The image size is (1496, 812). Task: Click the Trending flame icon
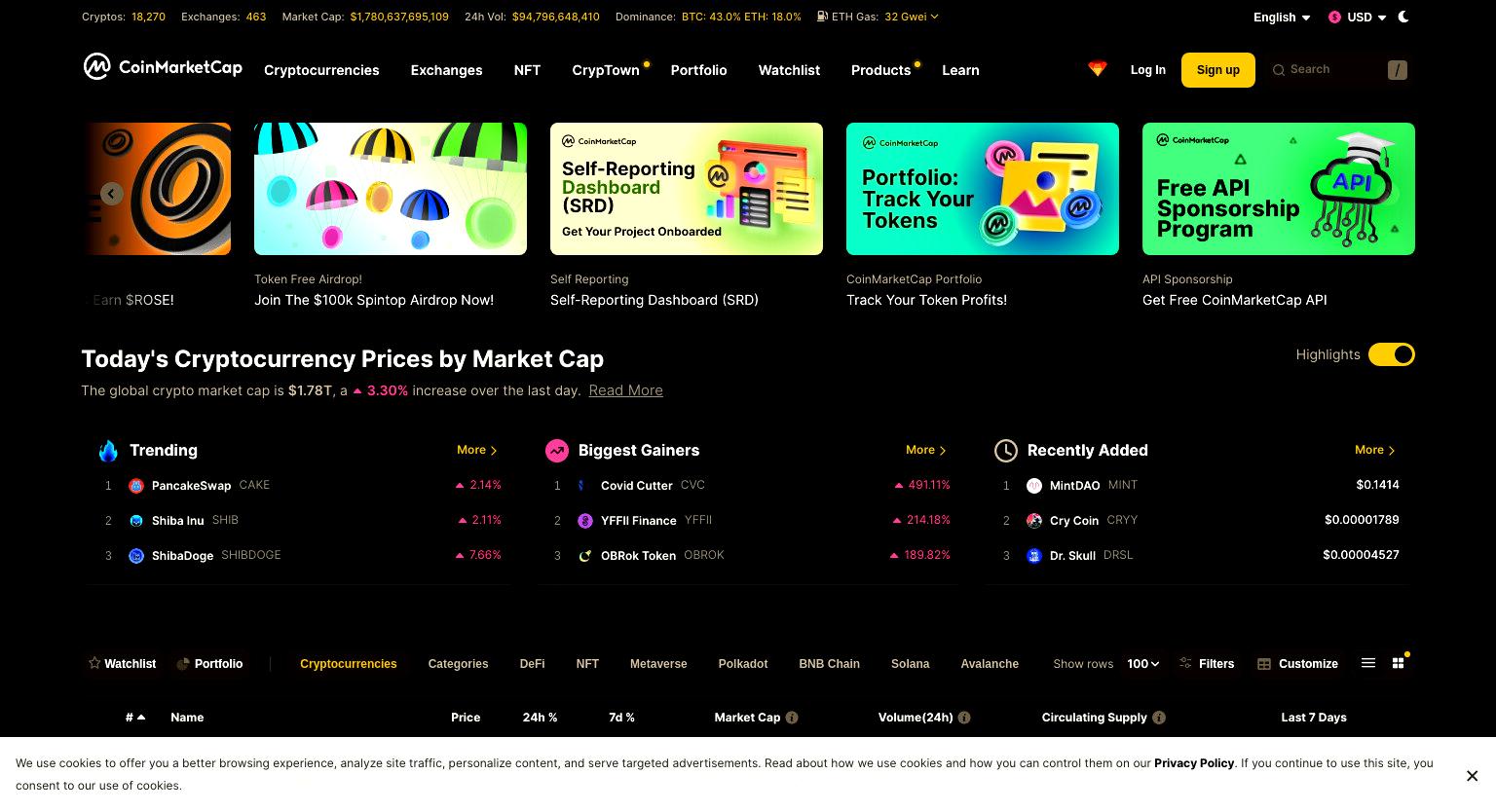click(x=108, y=451)
